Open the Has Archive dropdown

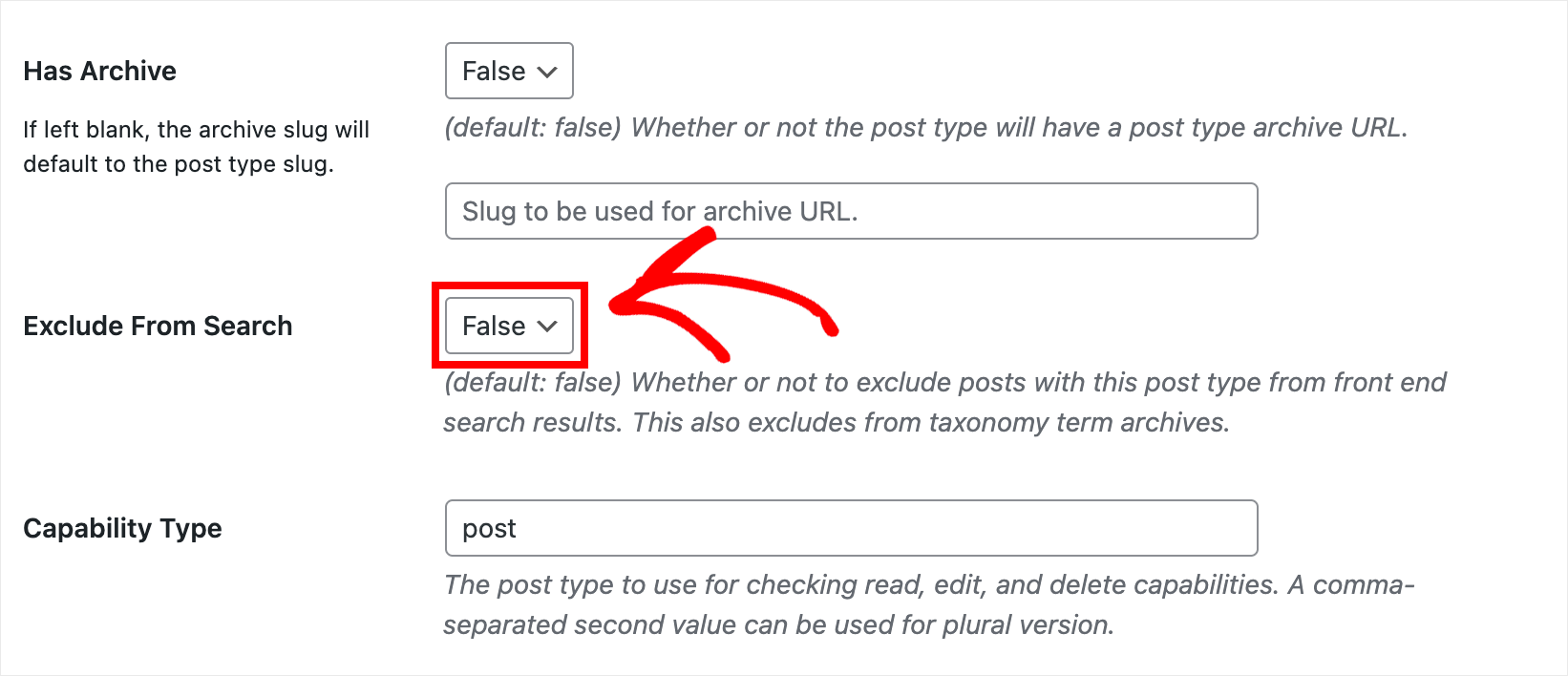[508, 71]
